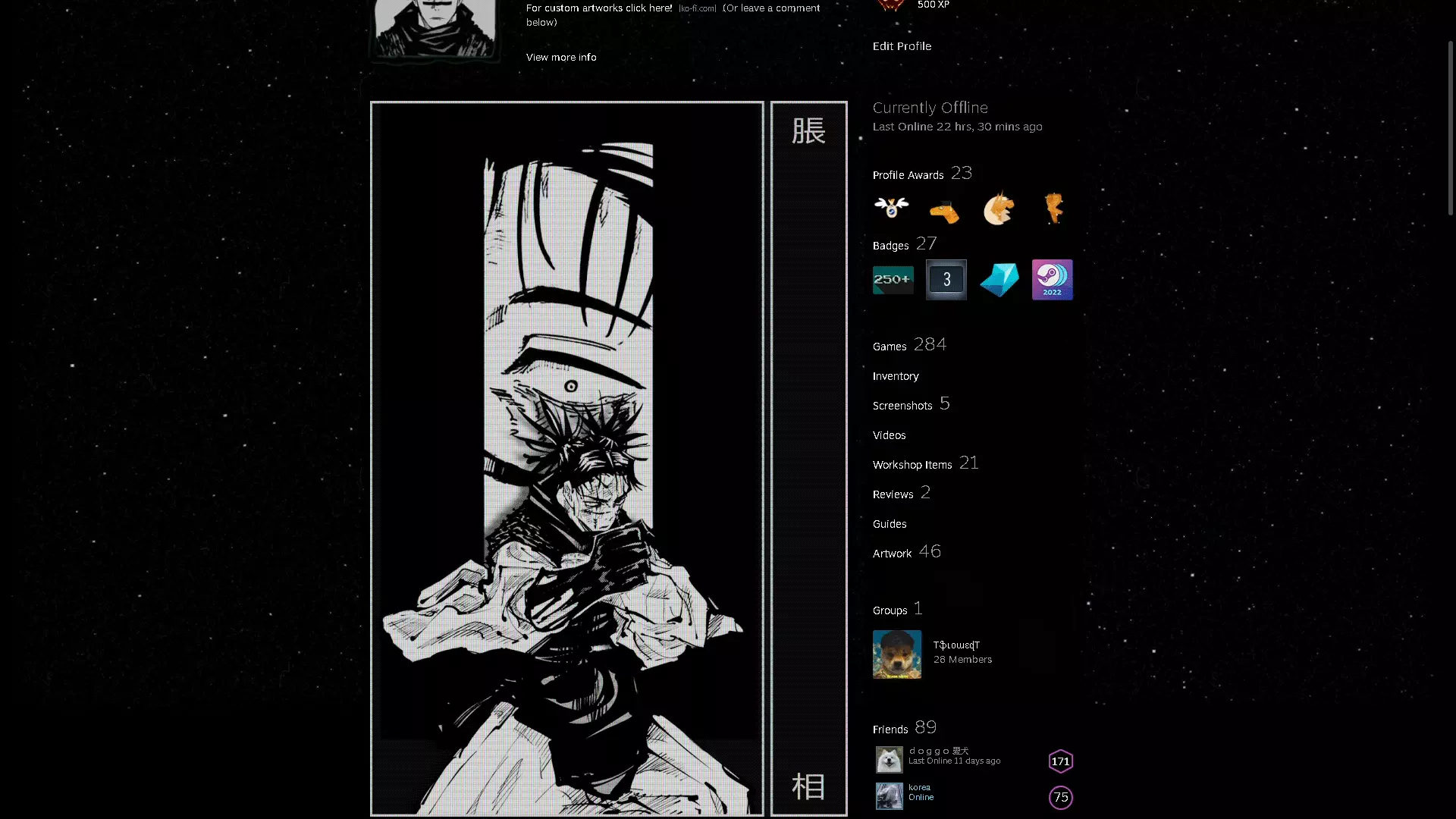Open the Steam 2022 badge
The height and width of the screenshot is (819, 1456).
(x=1053, y=280)
